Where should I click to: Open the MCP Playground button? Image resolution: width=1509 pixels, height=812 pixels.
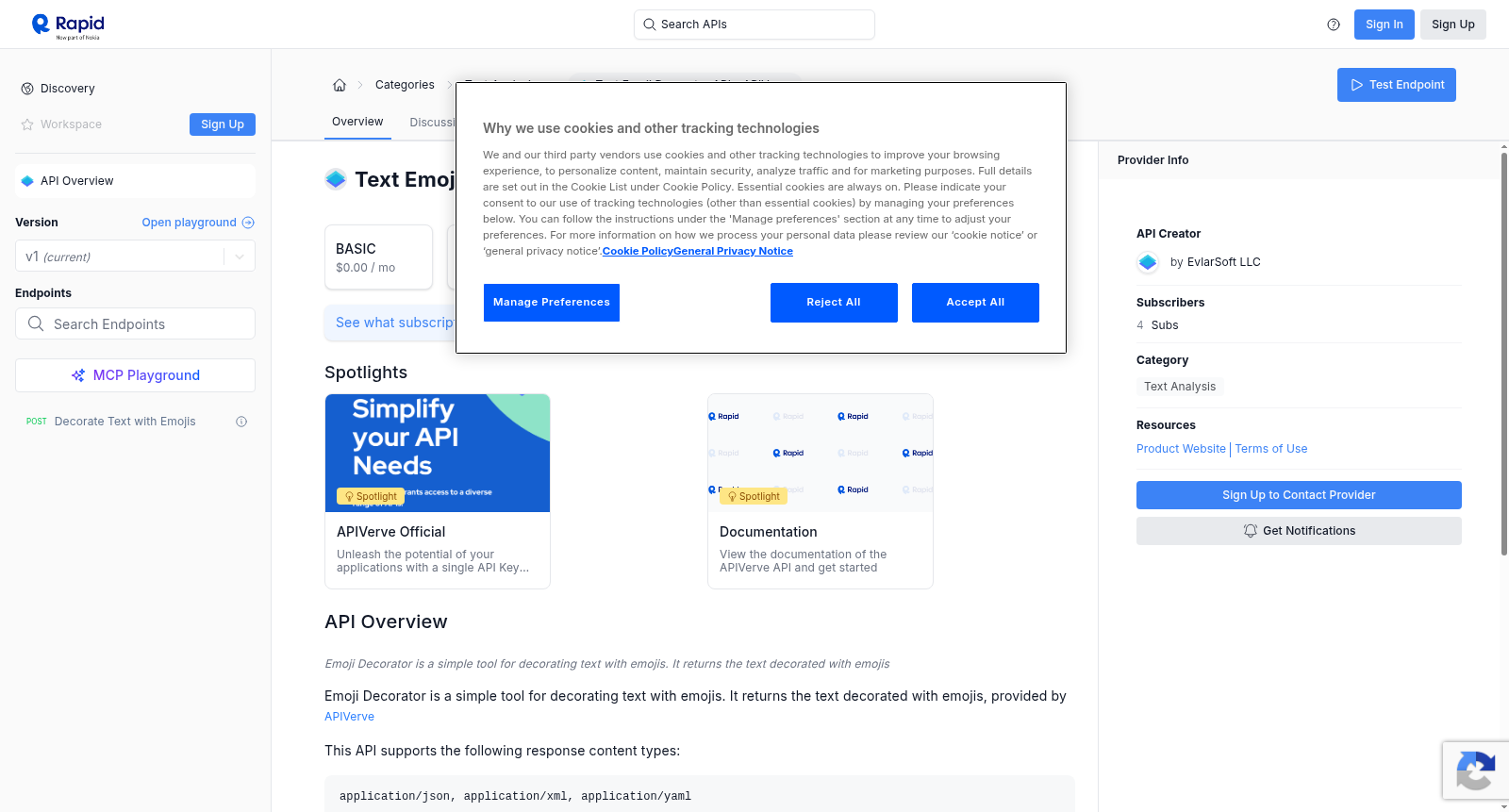click(x=135, y=375)
